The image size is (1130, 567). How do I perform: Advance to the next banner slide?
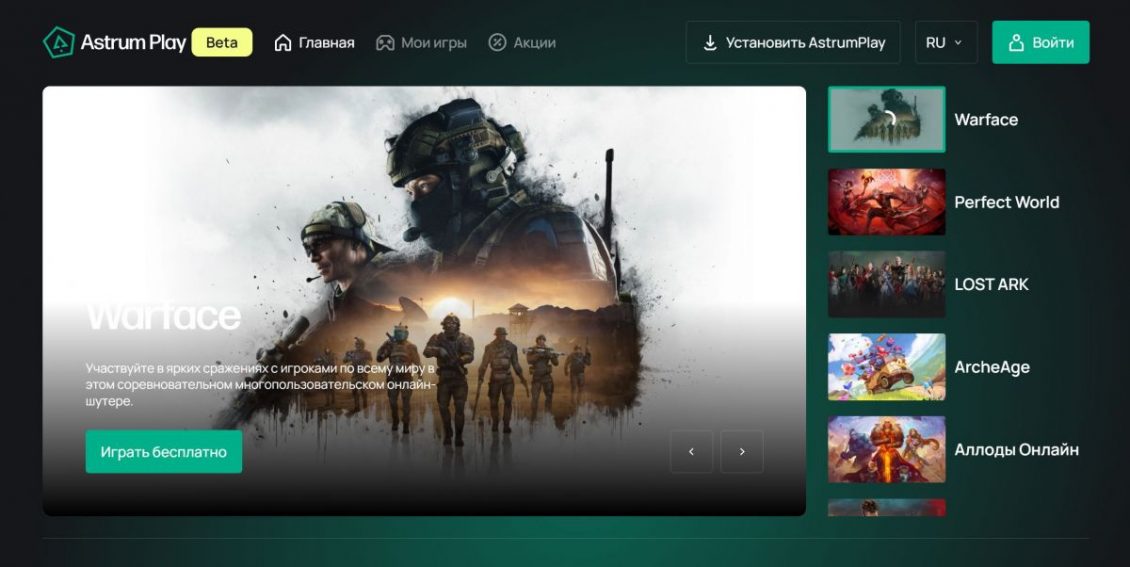[x=742, y=451]
